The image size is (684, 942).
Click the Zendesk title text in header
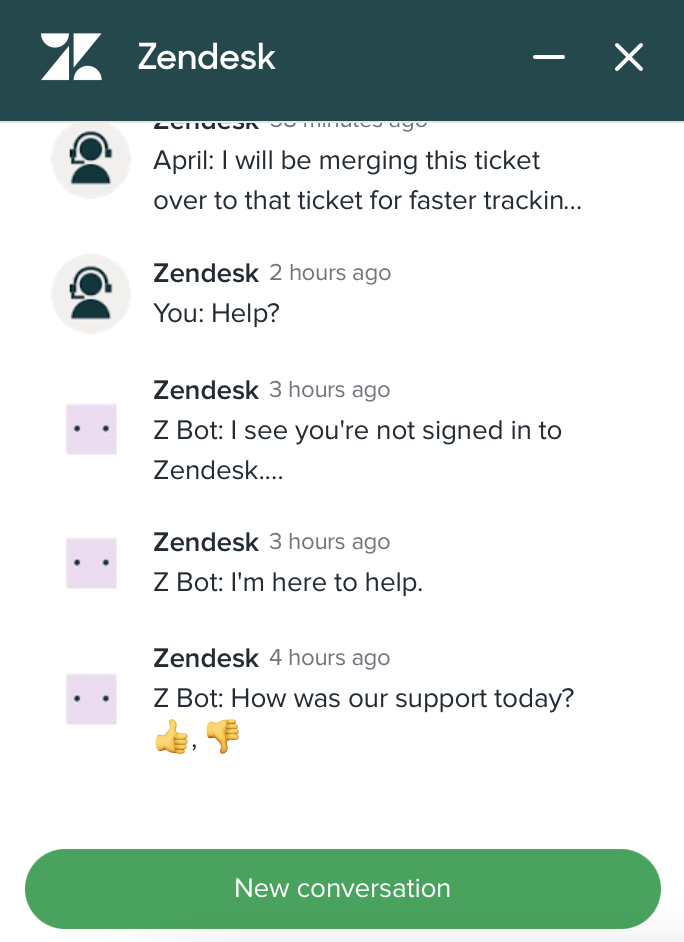[206, 57]
